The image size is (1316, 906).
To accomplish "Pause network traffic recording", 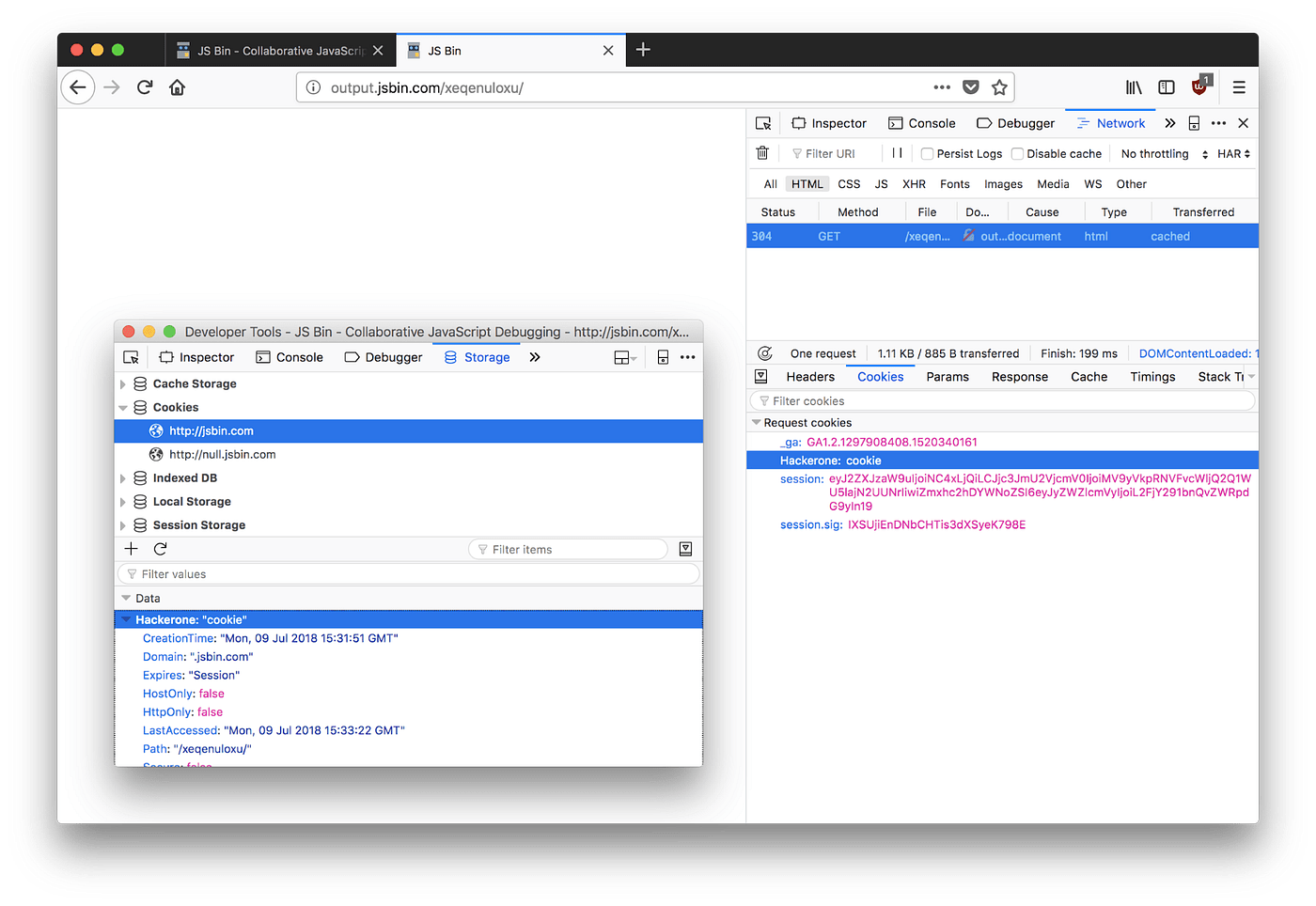I will click(x=895, y=152).
